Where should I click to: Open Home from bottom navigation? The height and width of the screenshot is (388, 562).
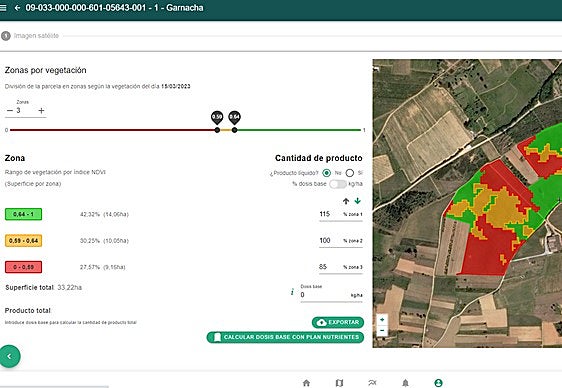click(306, 383)
